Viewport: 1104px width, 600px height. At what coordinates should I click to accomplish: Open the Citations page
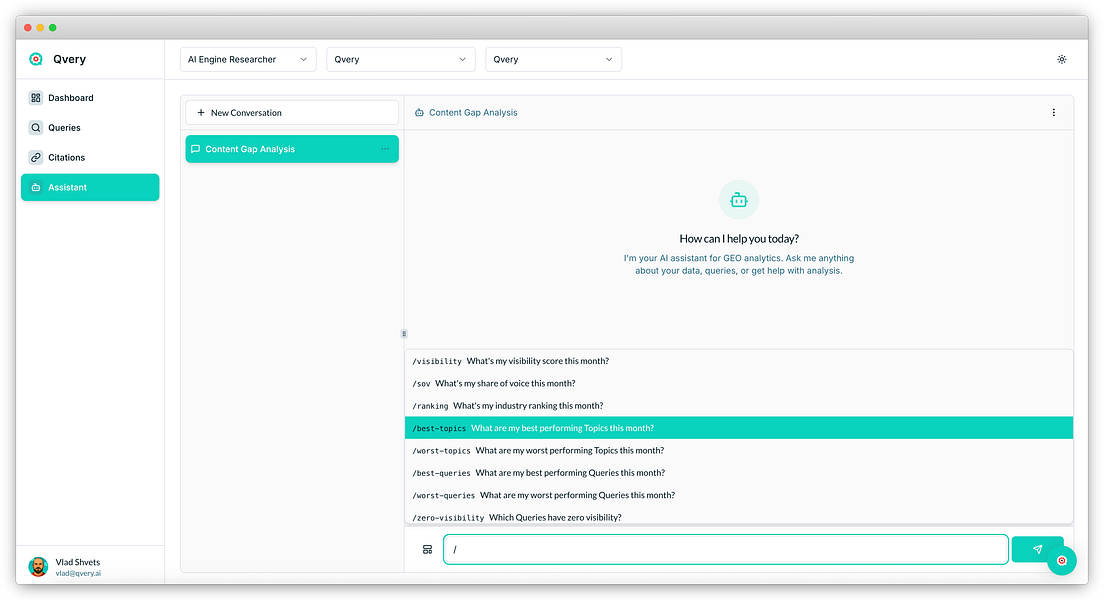click(90, 158)
